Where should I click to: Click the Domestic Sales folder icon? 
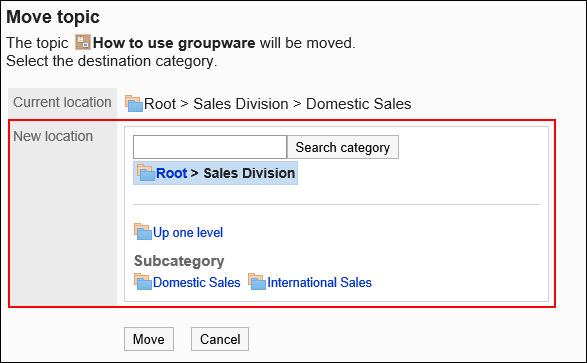[143, 281]
